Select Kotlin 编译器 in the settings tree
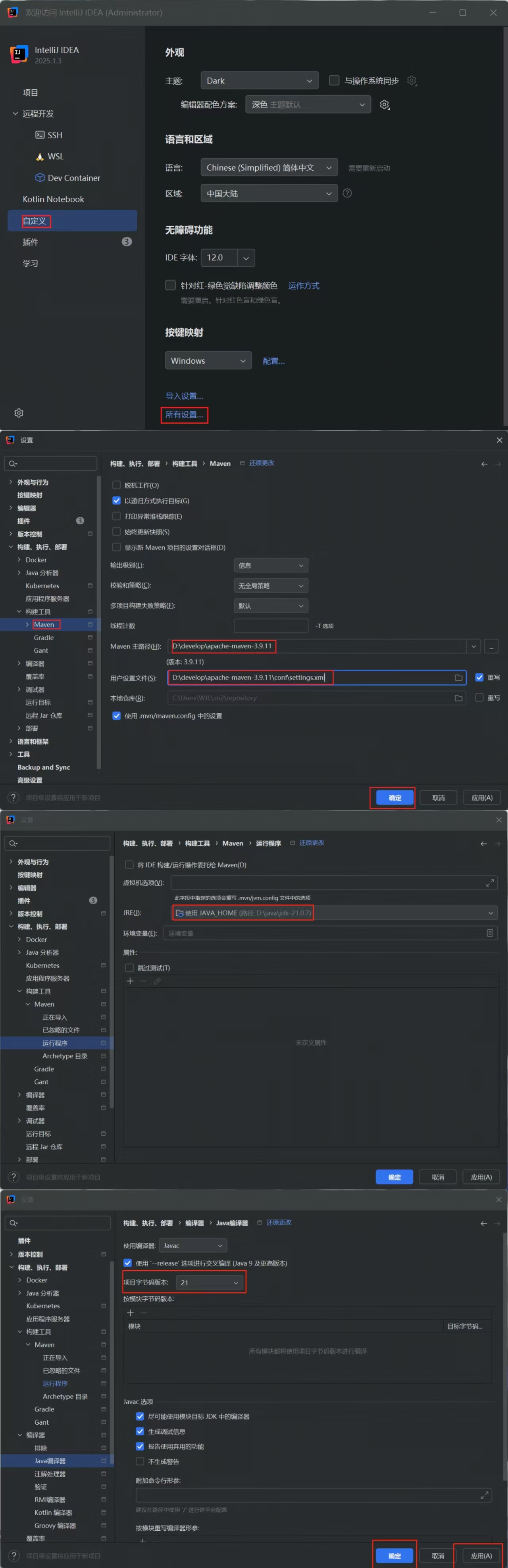The image size is (508, 1568). (x=53, y=1512)
